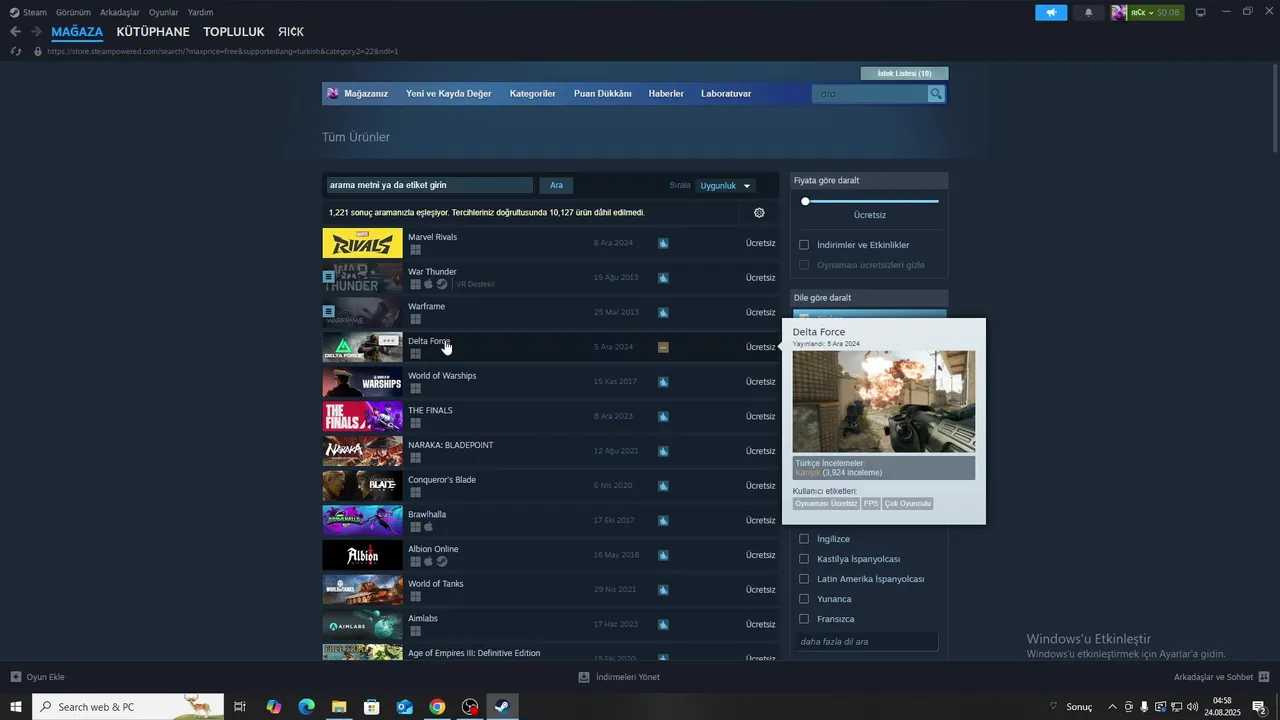The height and width of the screenshot is (720, 1280).
Task: Open search preferences gear icon
Action: pos(759,212)
